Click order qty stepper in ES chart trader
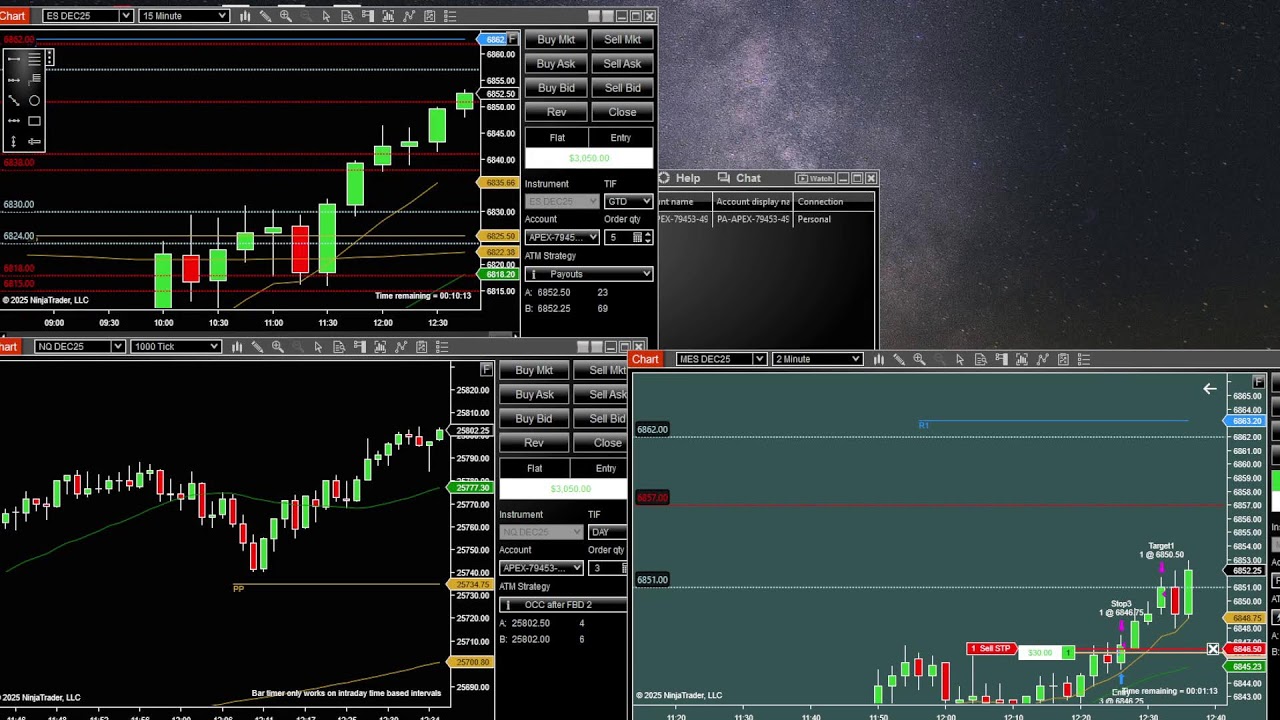Screen dimensions: 1280x720 pos(648,237)
